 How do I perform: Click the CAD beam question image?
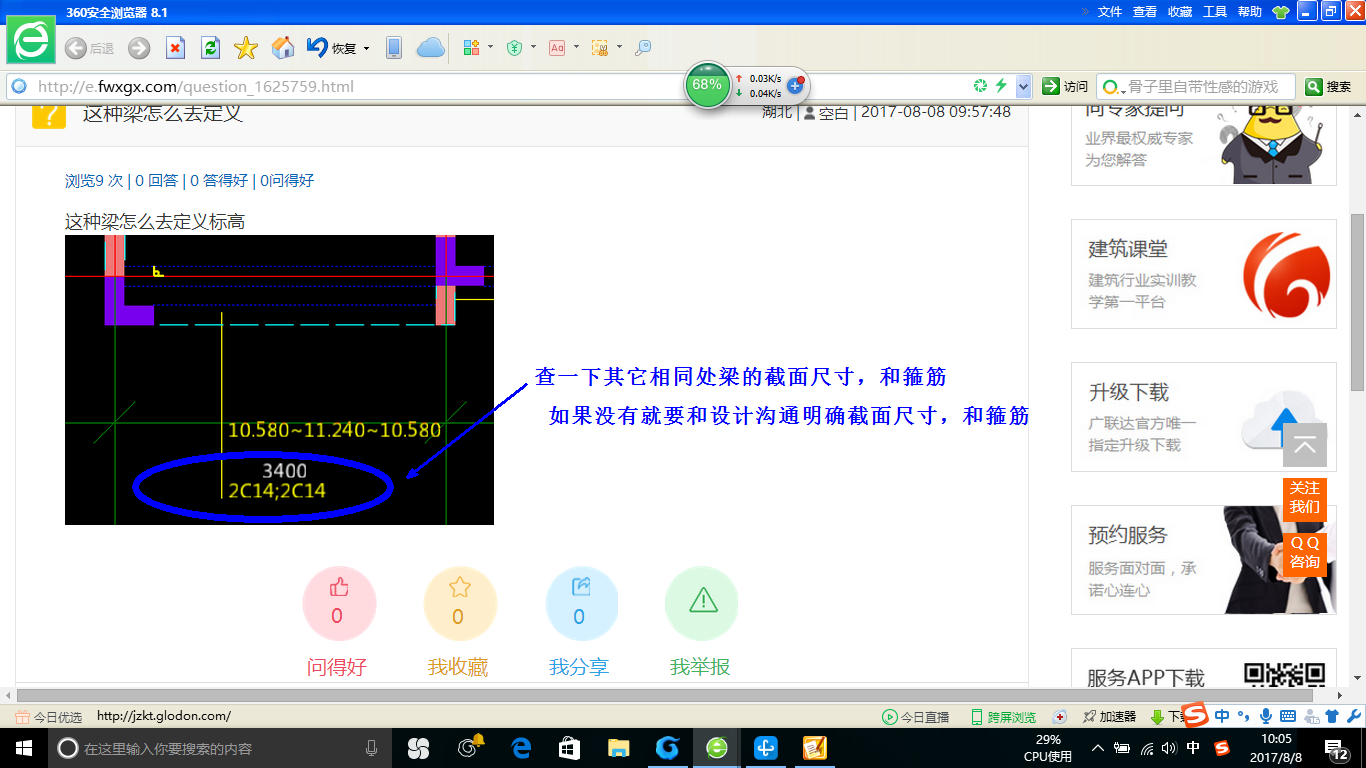pyautogui.click(x=279, y=380)
